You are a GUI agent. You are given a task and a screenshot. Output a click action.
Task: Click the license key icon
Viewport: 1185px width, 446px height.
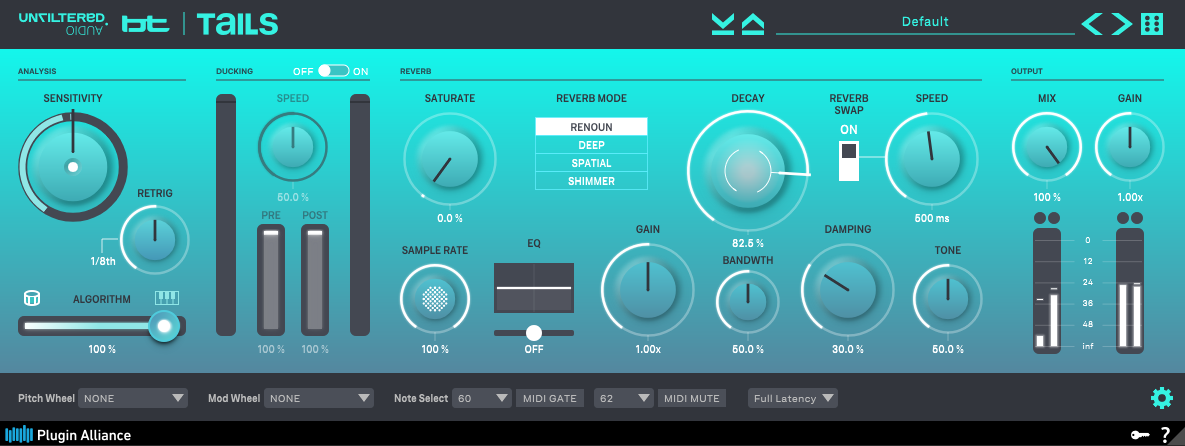pyautogui.click(x=1140, y=435)
